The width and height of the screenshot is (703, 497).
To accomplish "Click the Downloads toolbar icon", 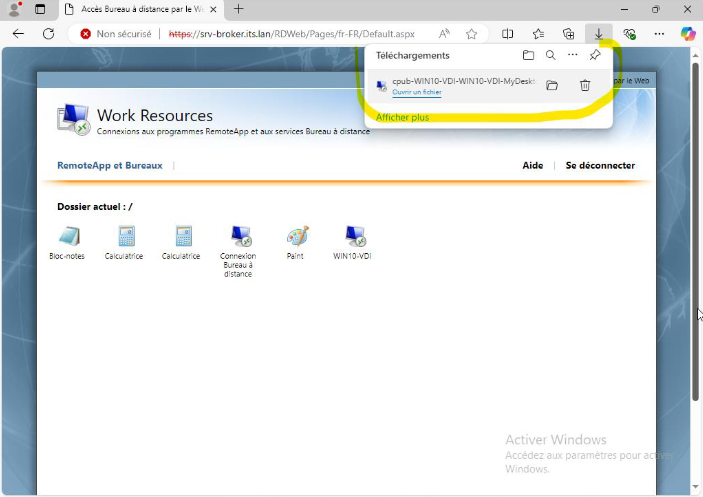I will [x=599, y=34].
